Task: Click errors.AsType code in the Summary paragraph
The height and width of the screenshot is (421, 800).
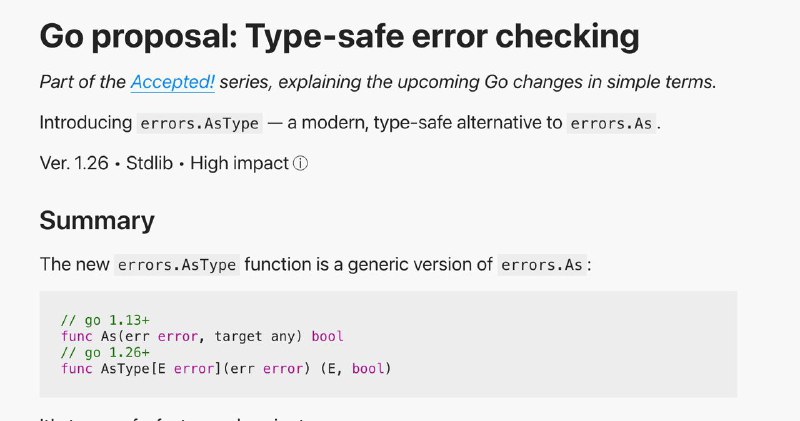Action: tap(177, 265)
